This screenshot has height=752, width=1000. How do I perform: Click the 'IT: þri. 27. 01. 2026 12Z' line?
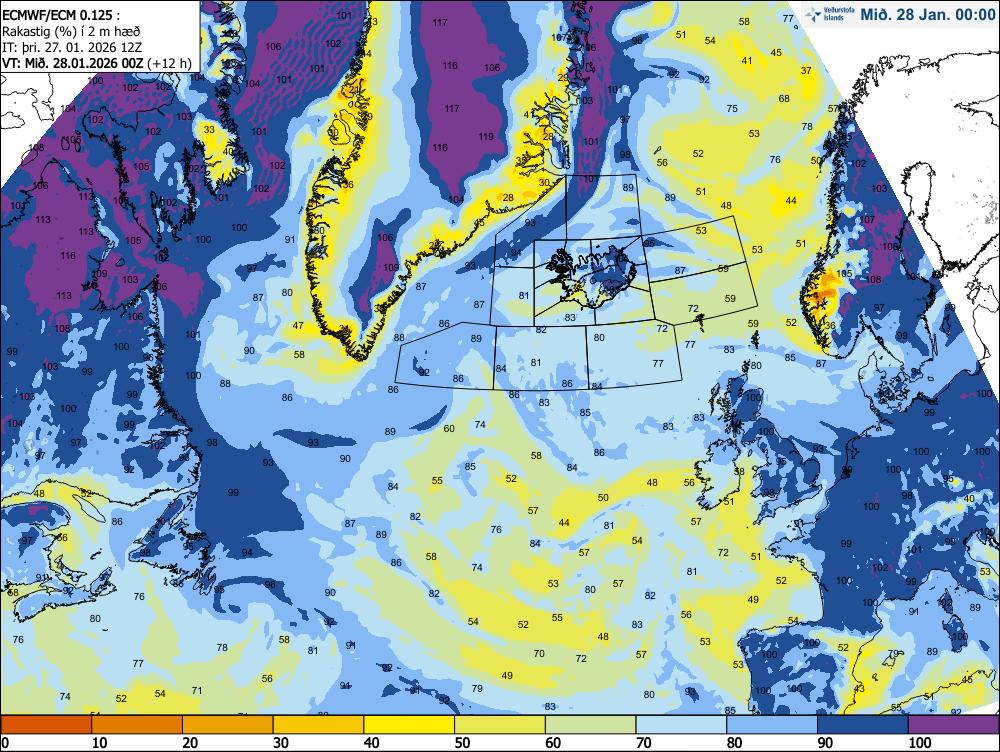[71, 47]
